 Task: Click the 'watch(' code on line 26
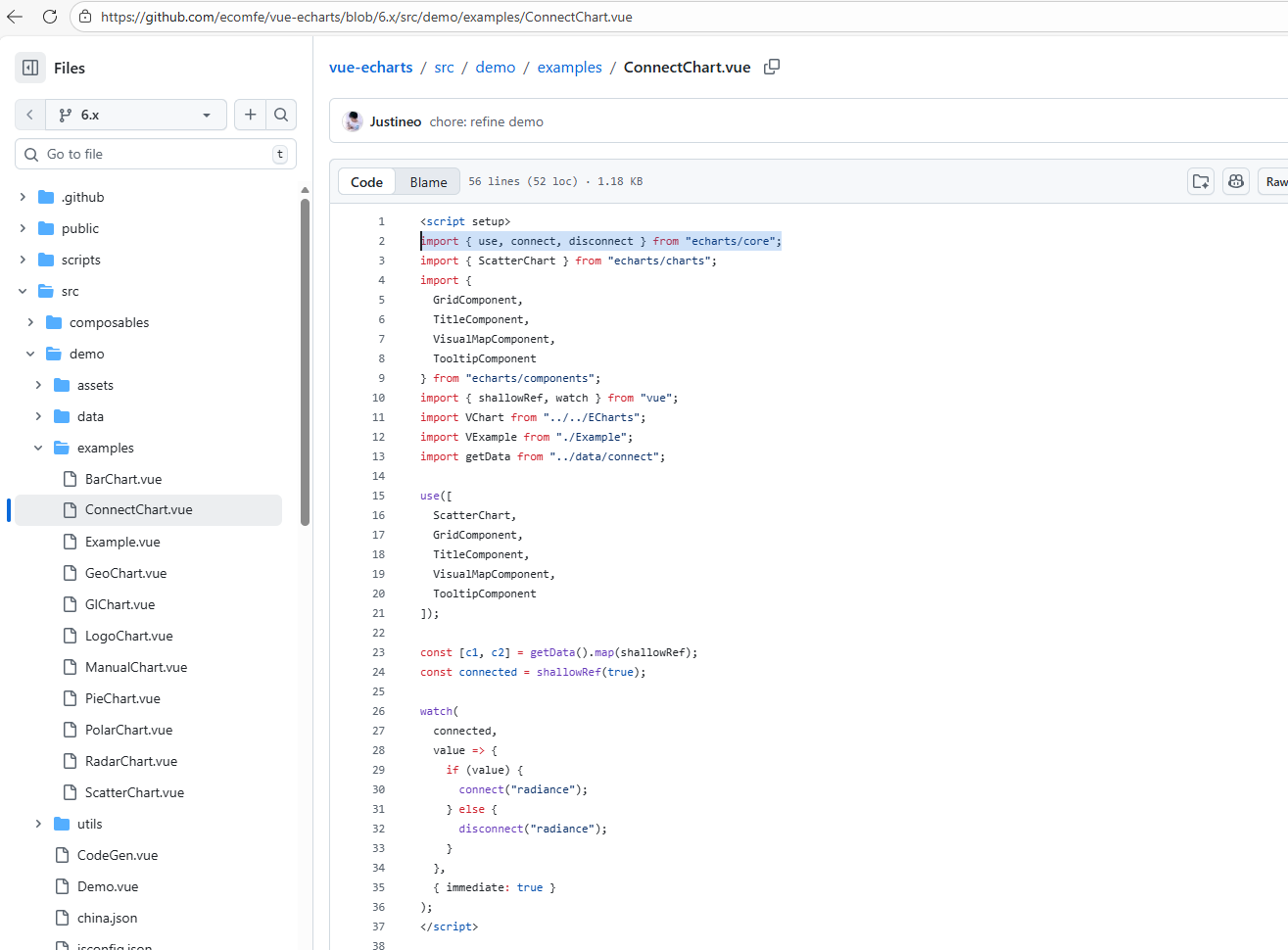(x=439, y=711)
